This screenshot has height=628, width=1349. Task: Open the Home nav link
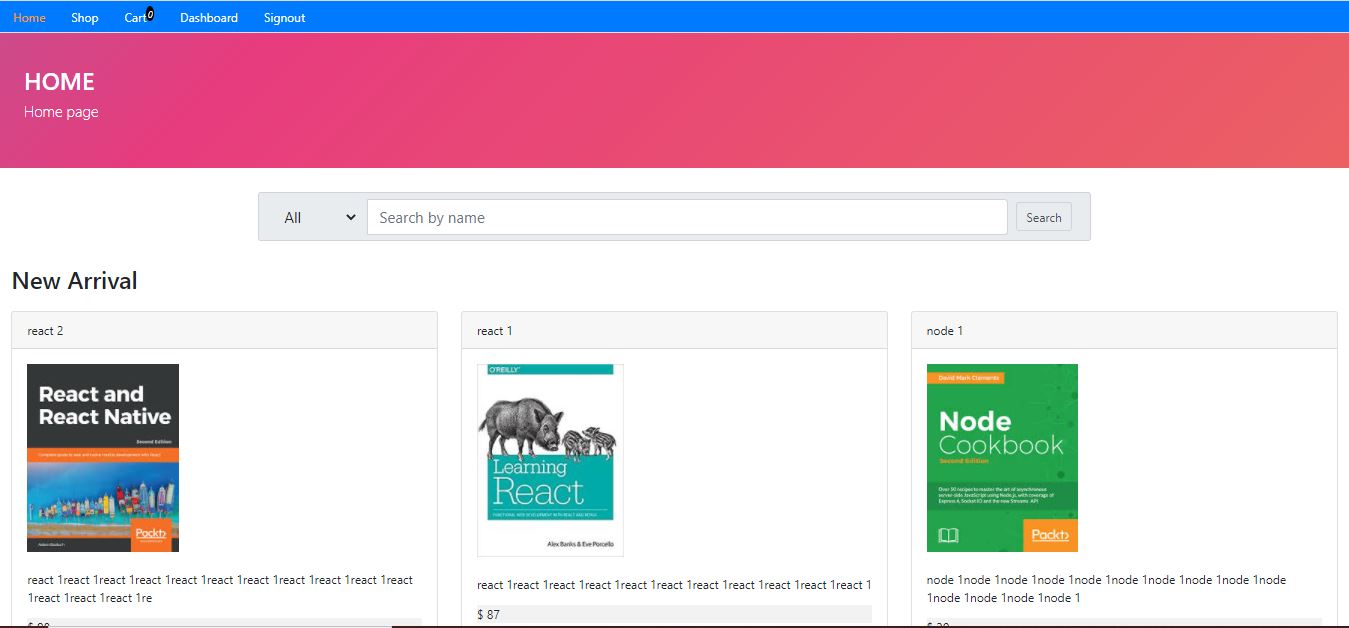[29, 18]
